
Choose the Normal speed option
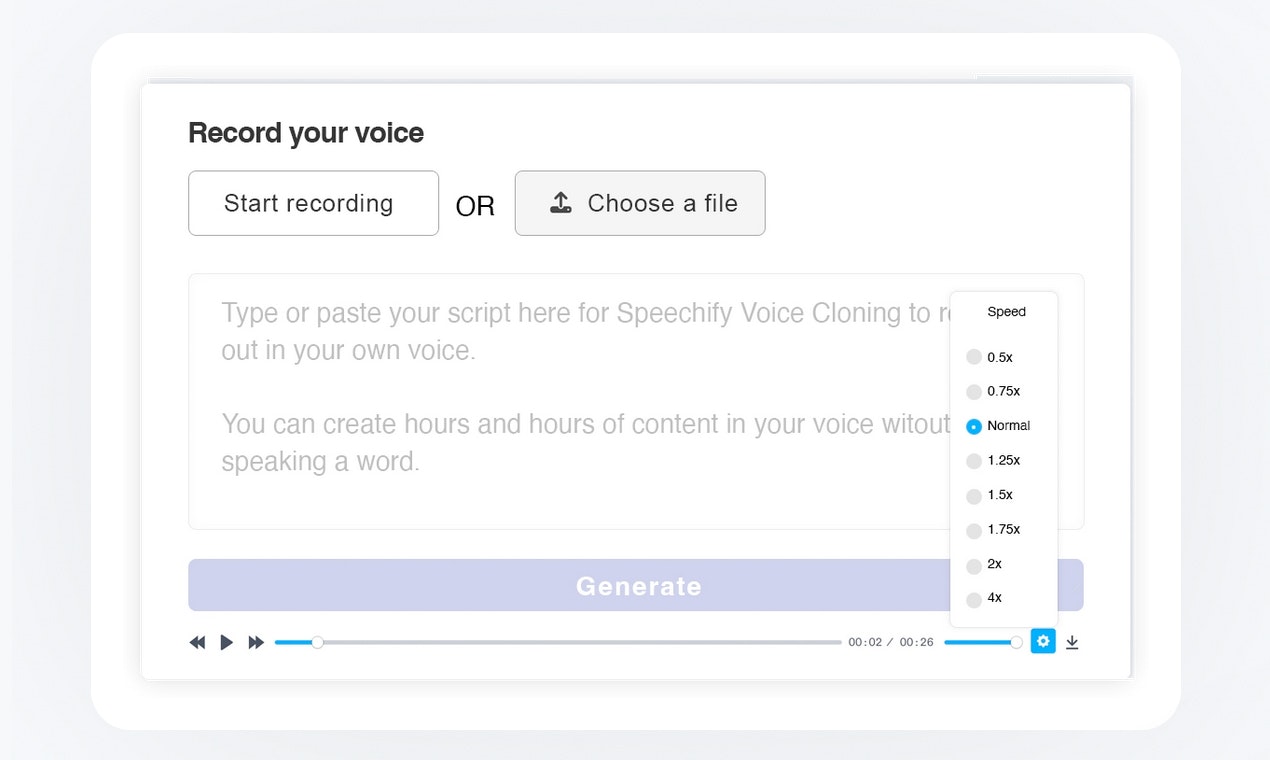(x=974, y=426)
